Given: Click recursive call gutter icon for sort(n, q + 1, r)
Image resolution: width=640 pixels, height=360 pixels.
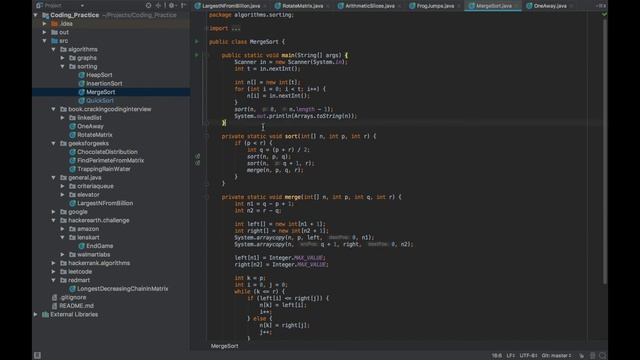Looking at the screenshot, I should [x=198, y=163].
